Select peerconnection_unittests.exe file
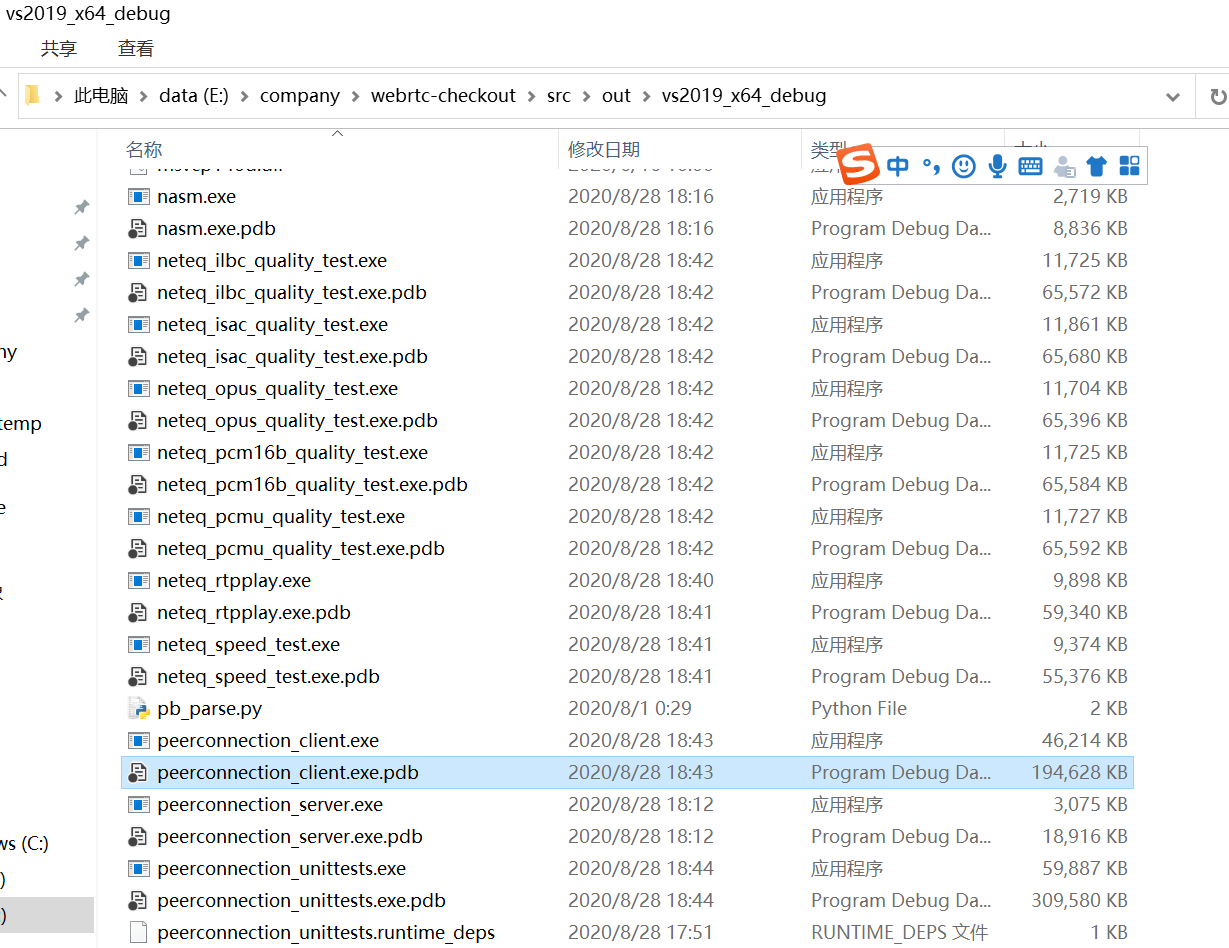Image resolution: width=1229 pixels, height=948 pixels. pyautogui.click(x=281, y=869)
